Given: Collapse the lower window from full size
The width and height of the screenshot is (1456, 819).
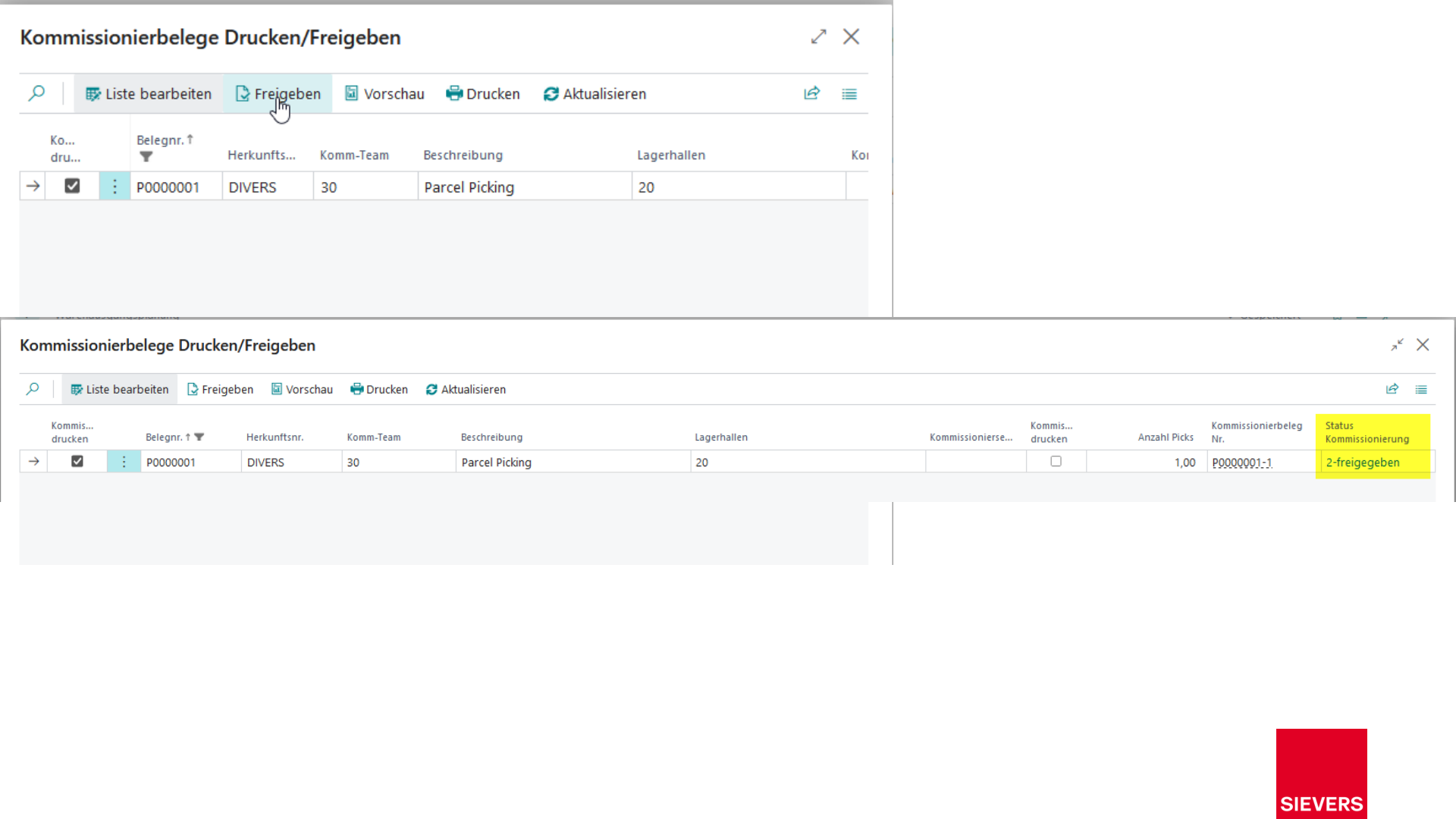Looking at the screenshot, I should tap(1397, 344).
